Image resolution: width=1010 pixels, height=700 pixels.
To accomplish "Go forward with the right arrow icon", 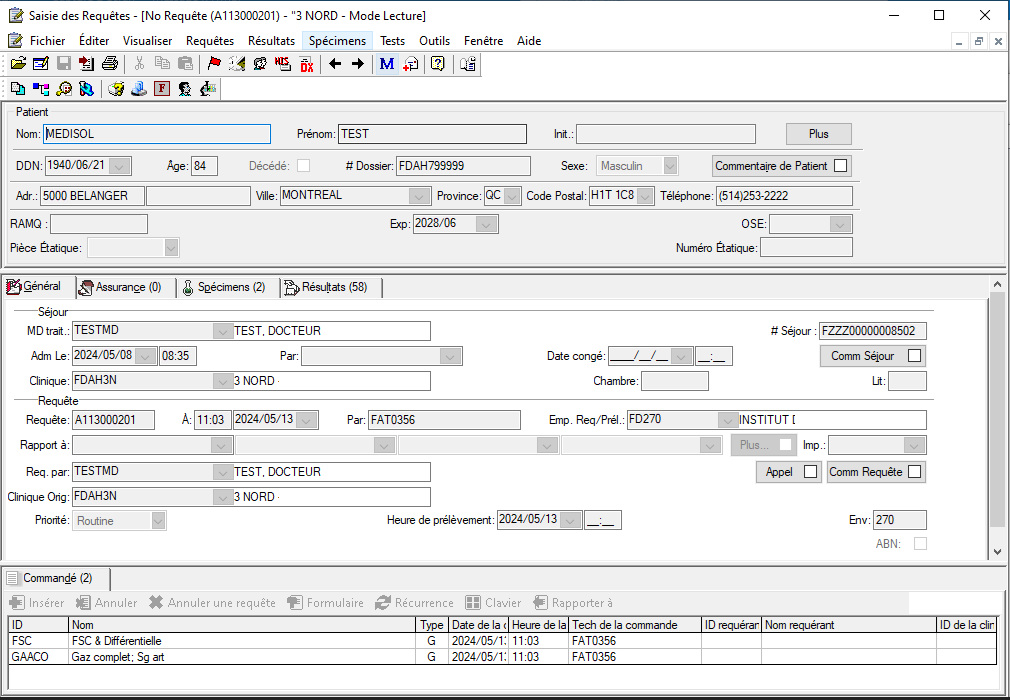I will tap(357, 64).
